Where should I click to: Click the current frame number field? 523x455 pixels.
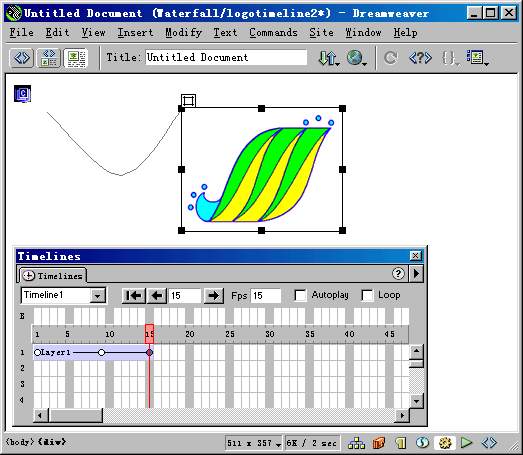click(x=185, y=296)
